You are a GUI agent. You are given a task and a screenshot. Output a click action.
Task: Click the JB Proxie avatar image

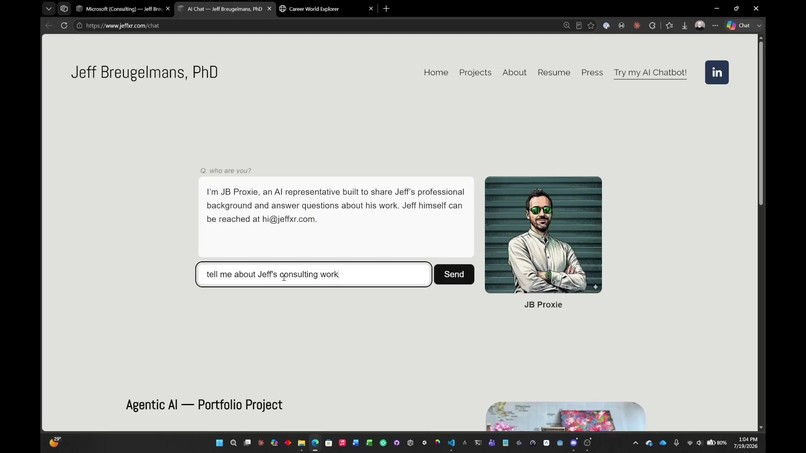click(543, 235)
